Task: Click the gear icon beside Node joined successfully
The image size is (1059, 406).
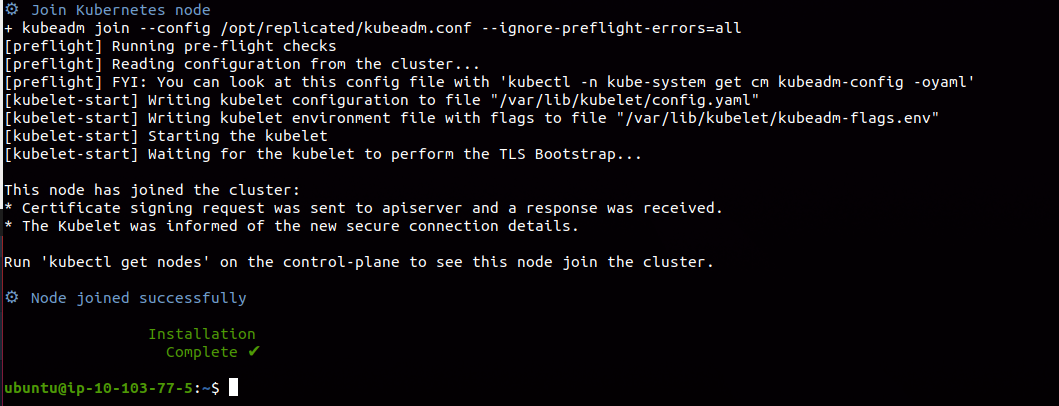Action: tap(11, 297)
